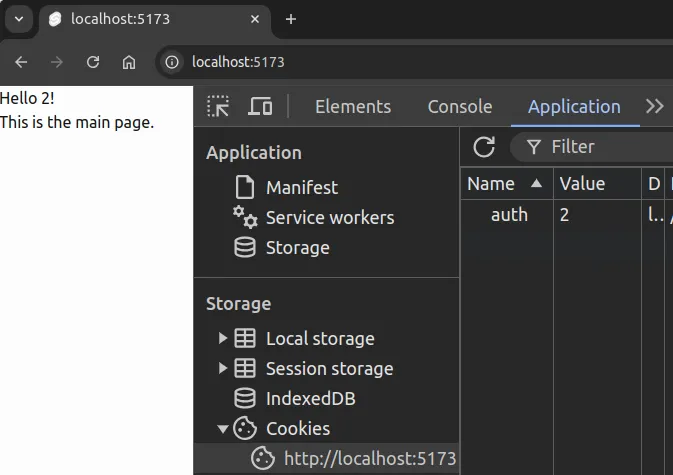Toggle the device toolbar icon
Viewport: 673px width, 475px height.
(260, 107)
